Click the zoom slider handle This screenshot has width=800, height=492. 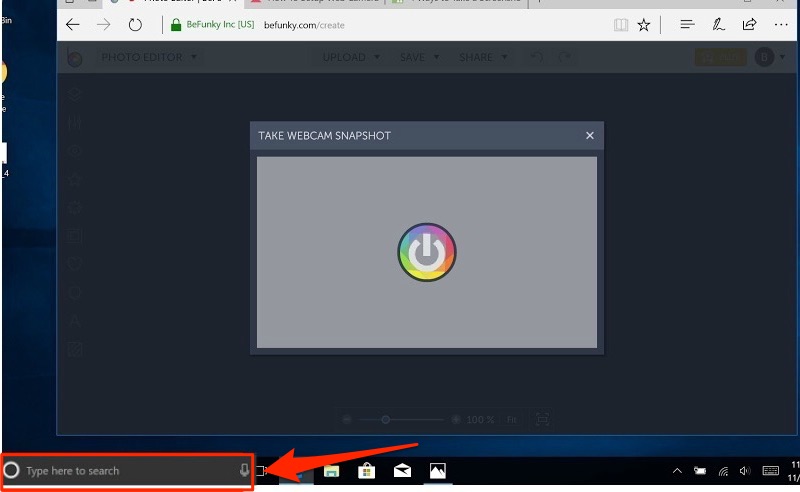(386, 420)
